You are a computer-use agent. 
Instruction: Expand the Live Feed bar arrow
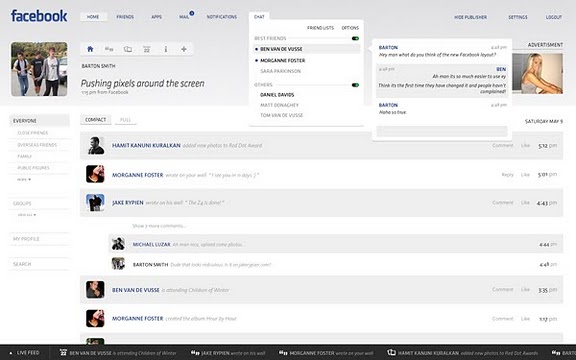[11, 353]
